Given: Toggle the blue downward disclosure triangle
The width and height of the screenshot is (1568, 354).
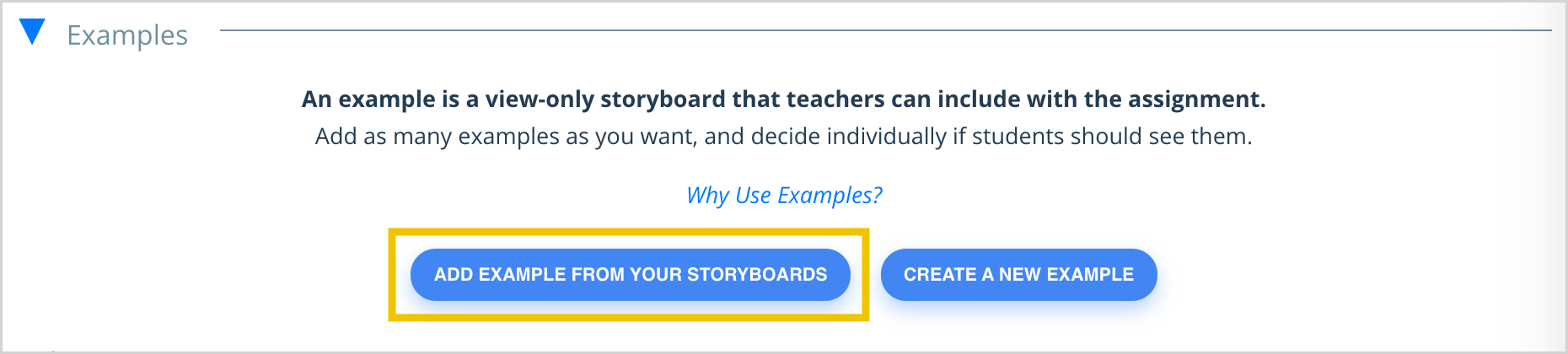Looking at the screenshot, I should coord(32,31).
